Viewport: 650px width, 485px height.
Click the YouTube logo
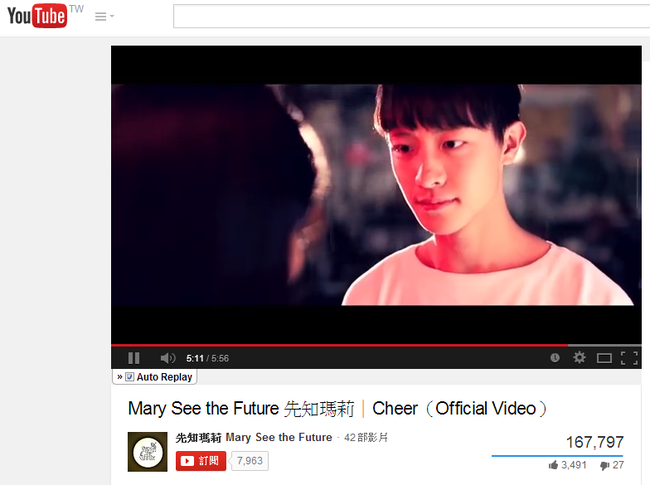coord(37,16)
